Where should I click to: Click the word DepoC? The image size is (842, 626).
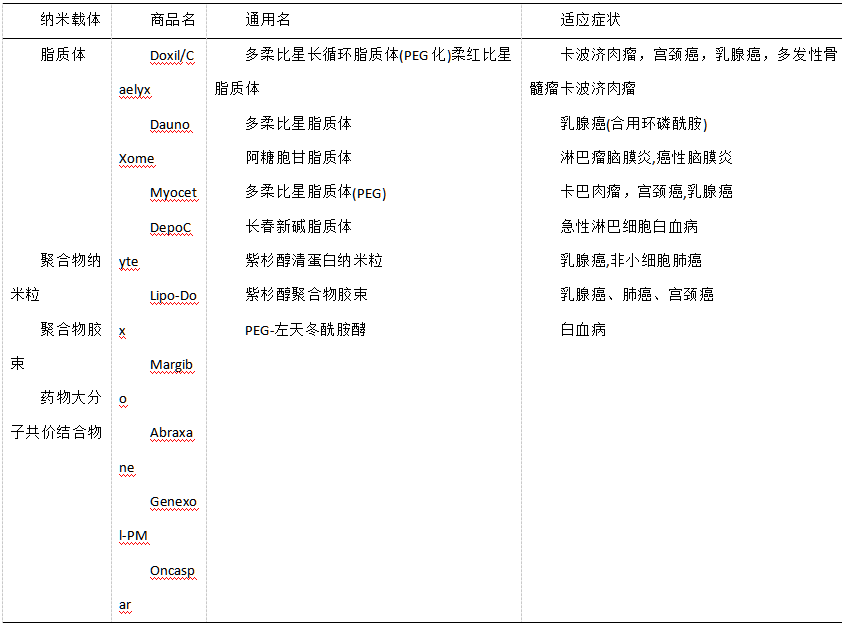click(170, 228)
